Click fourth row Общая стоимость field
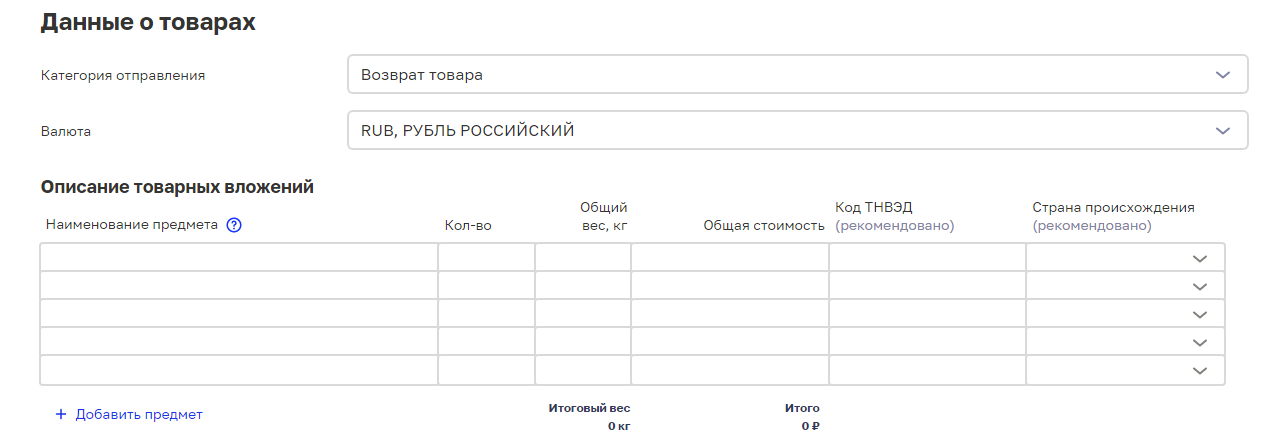 click(x=730, y=341)
